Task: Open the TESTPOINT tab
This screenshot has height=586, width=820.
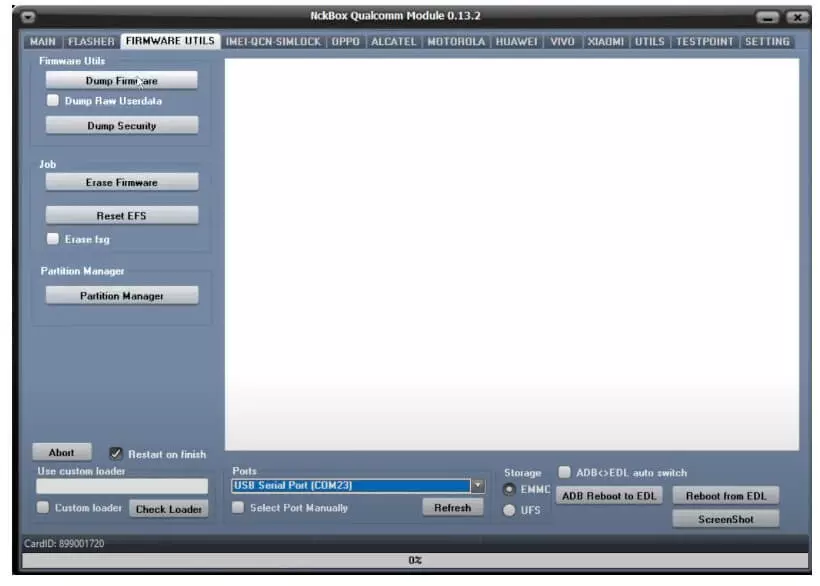Action: tap(704, 42)
